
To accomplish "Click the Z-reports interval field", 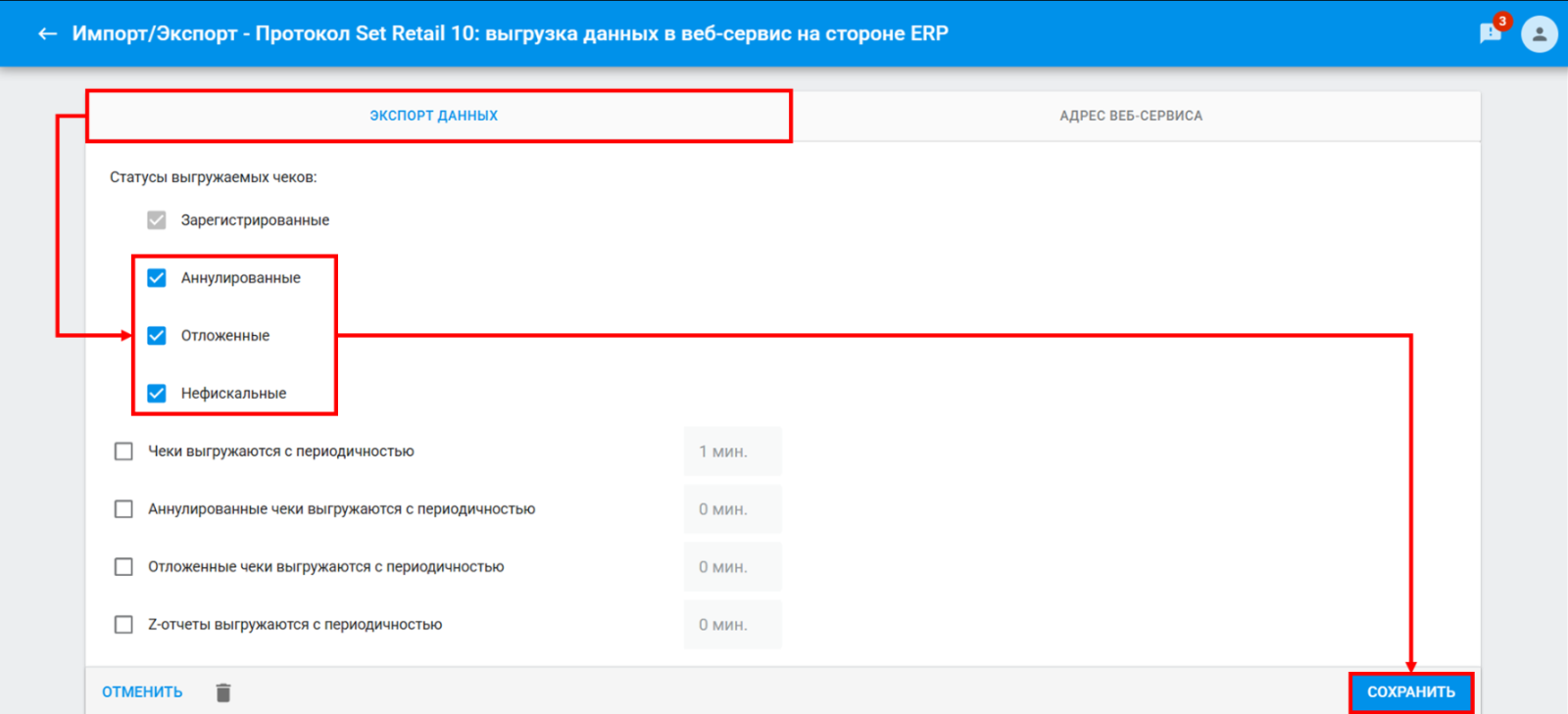I will click(x=733, y=625).
